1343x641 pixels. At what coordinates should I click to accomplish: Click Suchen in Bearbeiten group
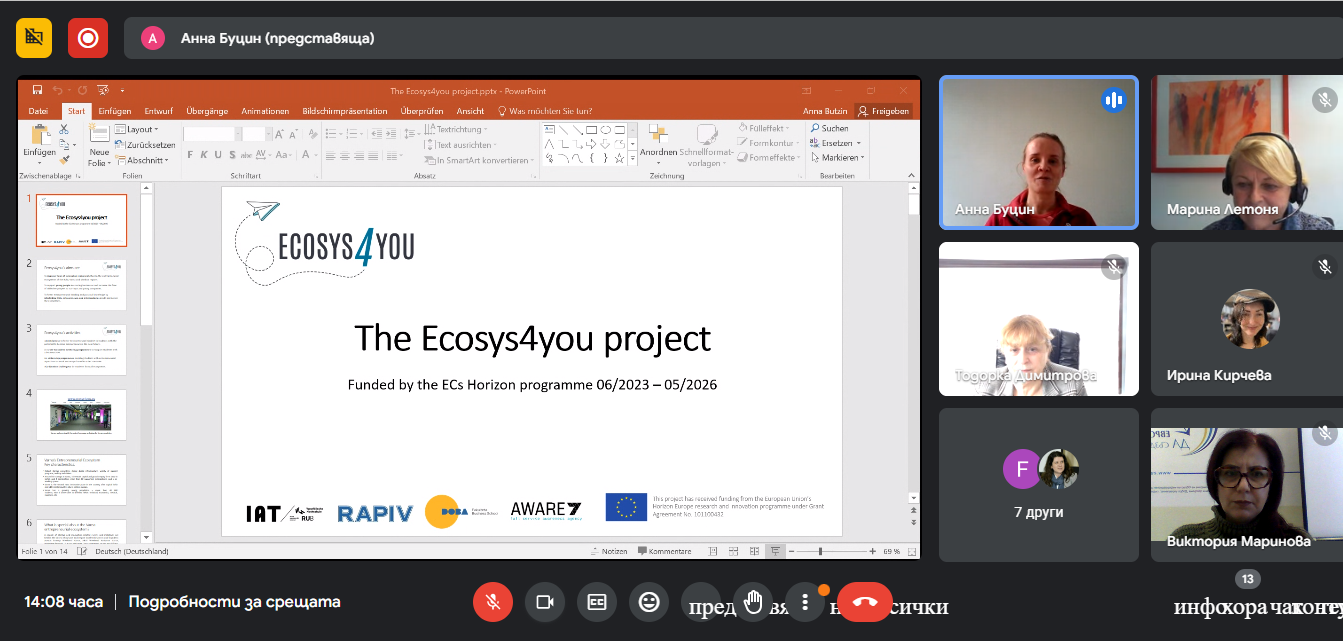(829, 129)
